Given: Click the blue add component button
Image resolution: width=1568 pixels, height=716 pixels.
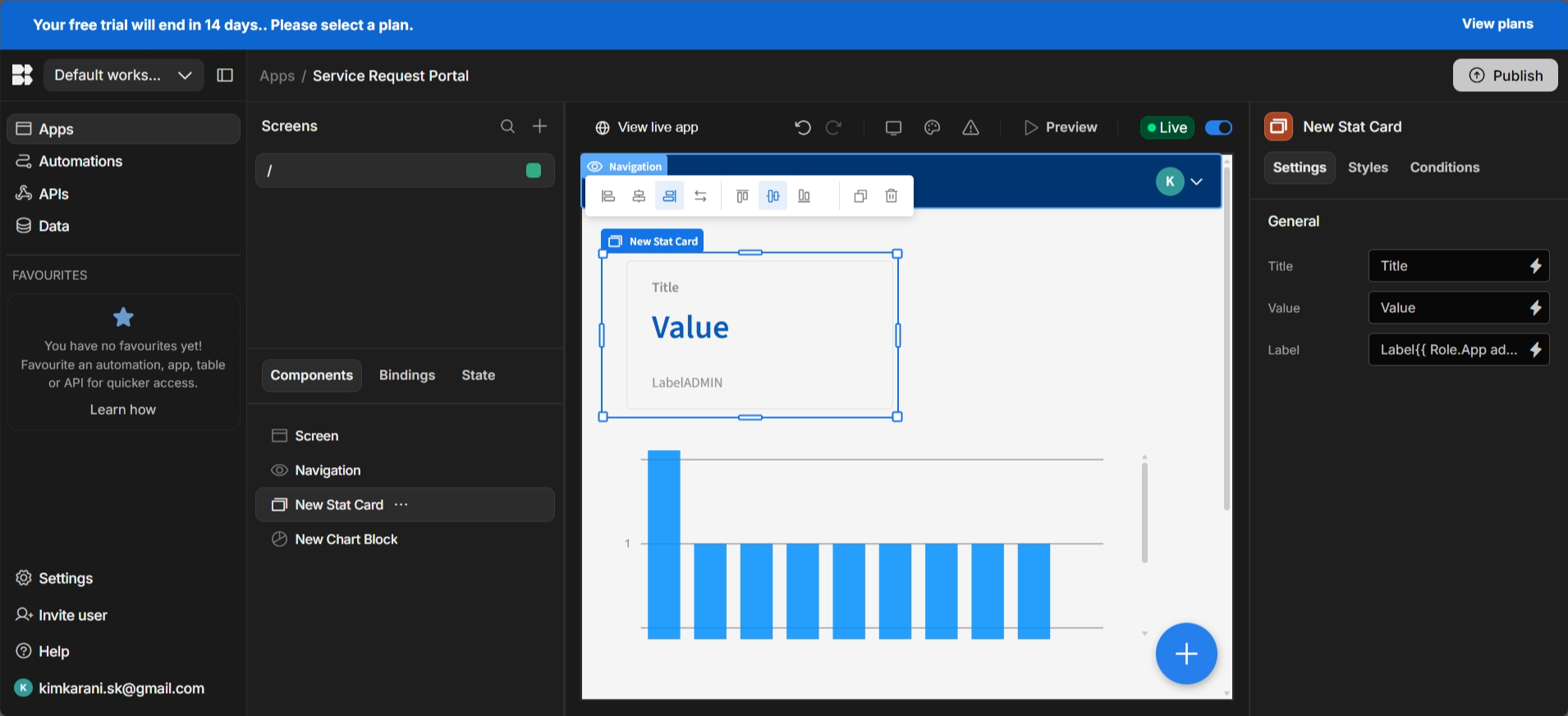Looking at the screenshot, I should point(1186,654).
